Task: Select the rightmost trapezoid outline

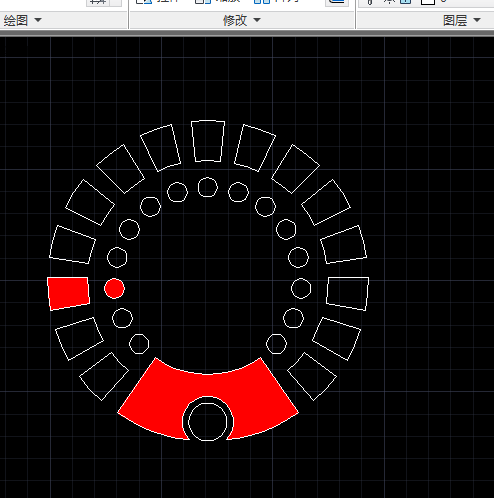Action: pos(348,293)
